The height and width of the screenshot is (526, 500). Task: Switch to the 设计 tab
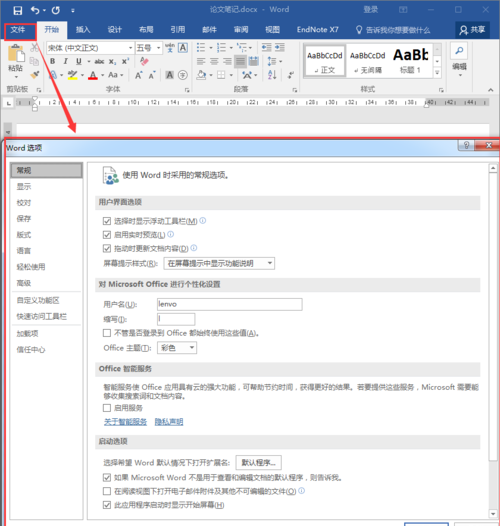(114, 30)
